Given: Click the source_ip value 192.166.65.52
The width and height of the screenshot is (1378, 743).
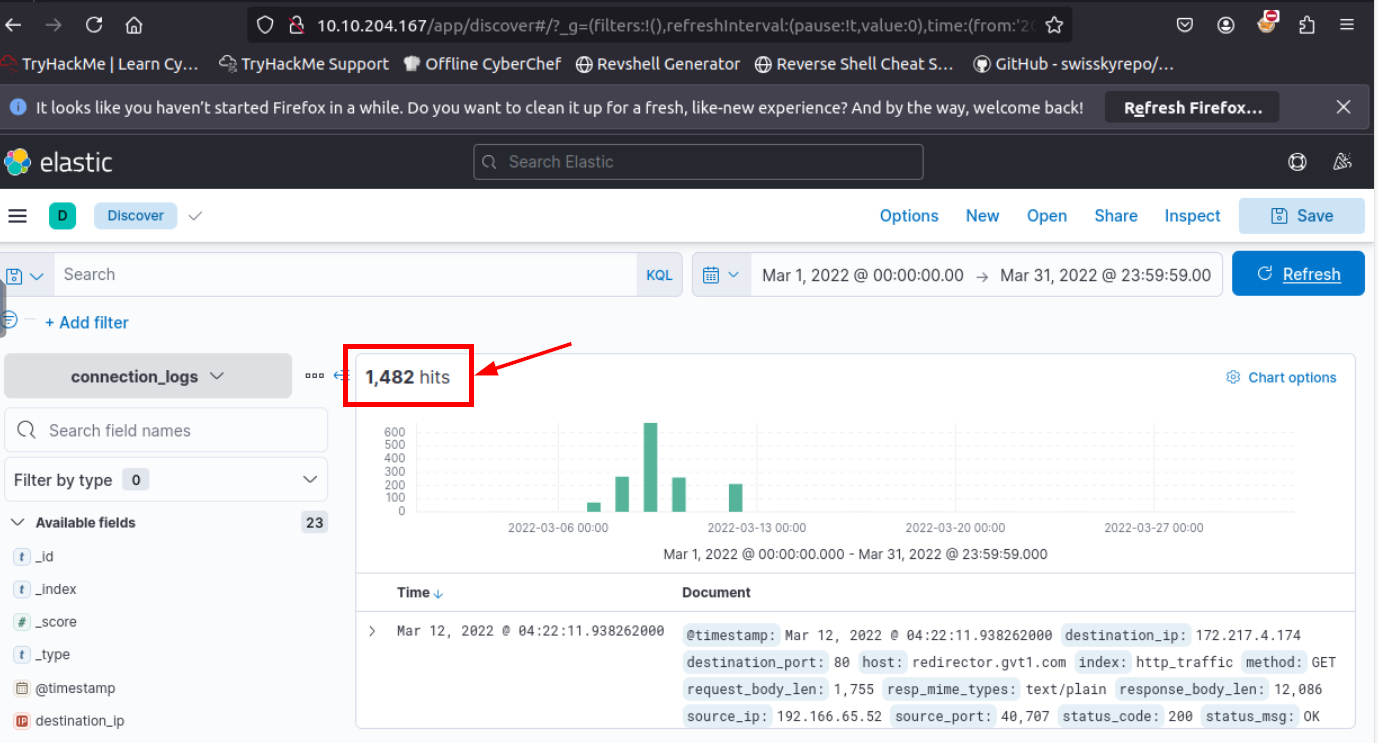Looking at the screenshot, I should click(828, 716).
